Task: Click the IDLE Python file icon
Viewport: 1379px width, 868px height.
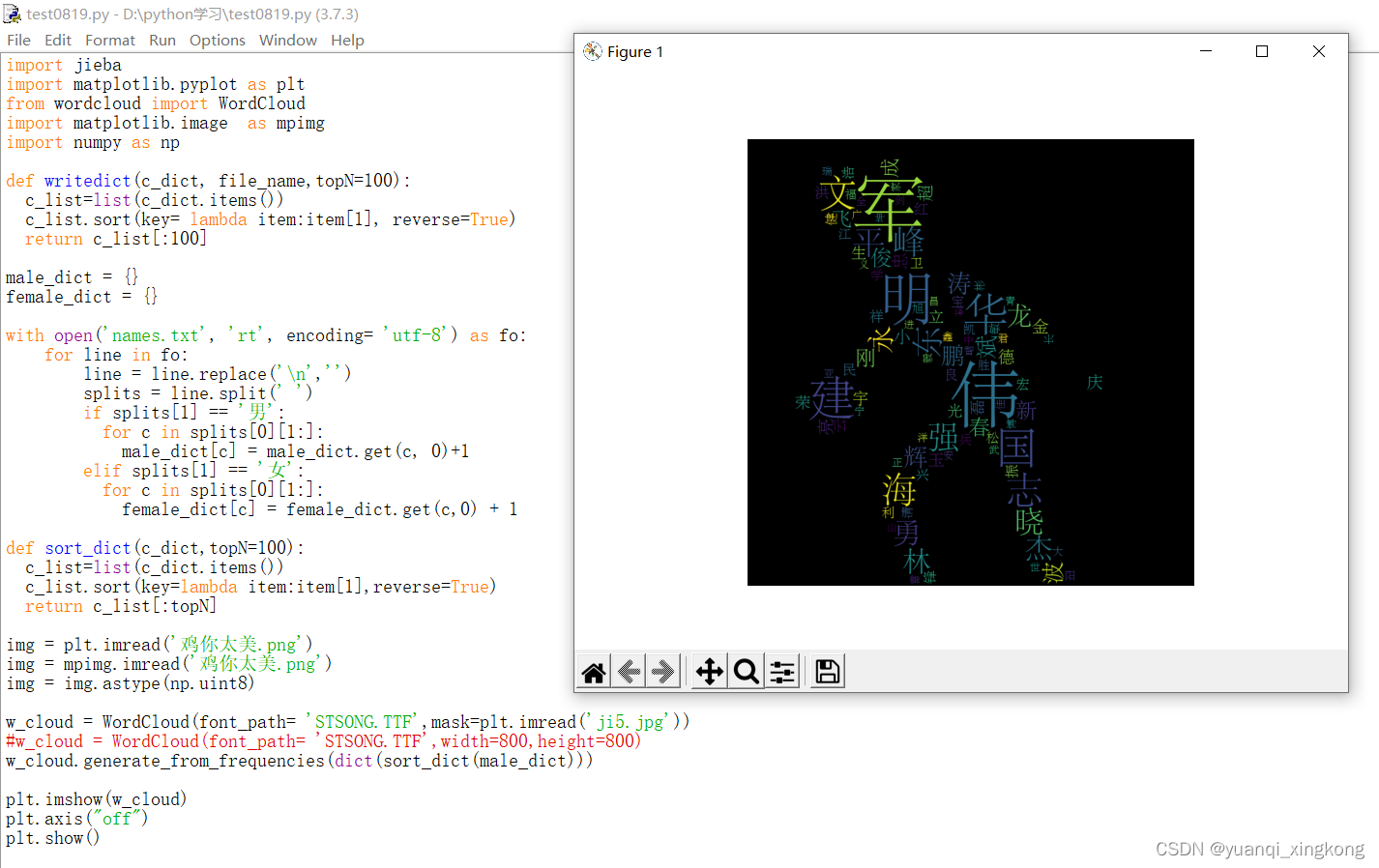Action: 12,14
